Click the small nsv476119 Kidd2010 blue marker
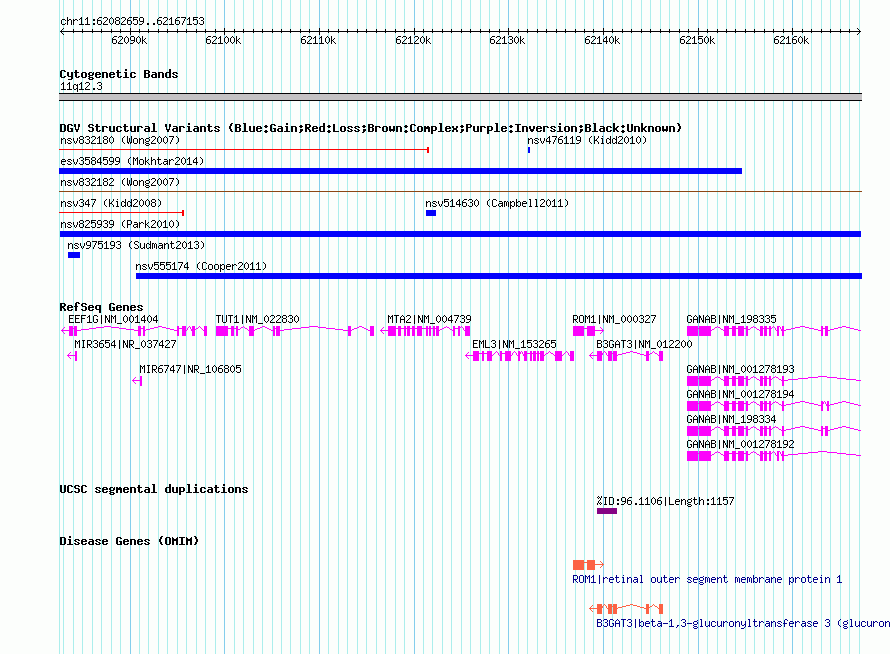The height and width of the screenshot is (654, 890). 529,150
